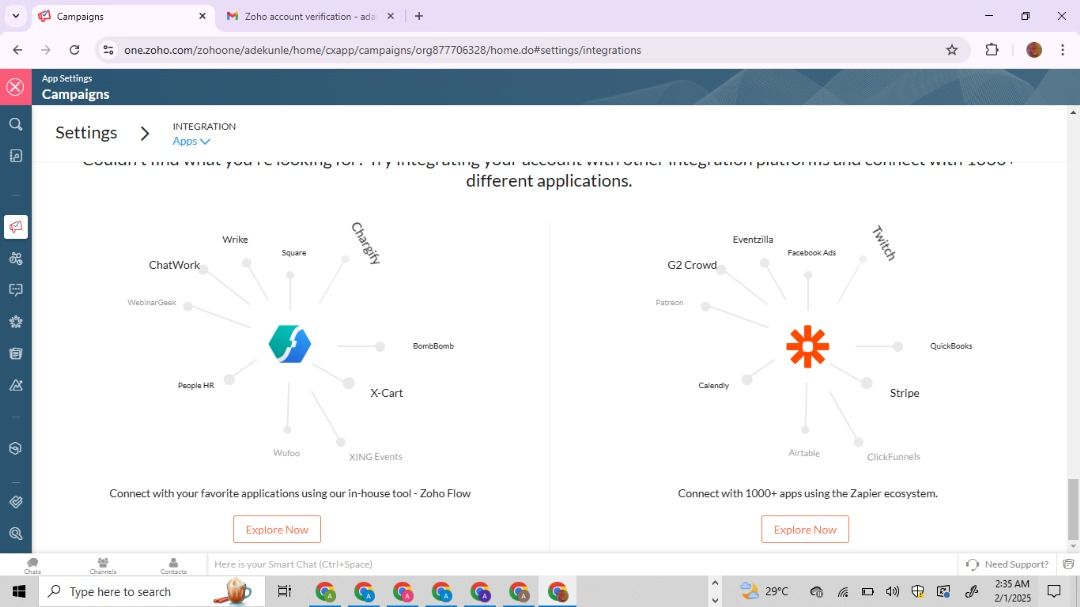Click the Wrike label
The image size is (1080, 607).
pos(235,240)
